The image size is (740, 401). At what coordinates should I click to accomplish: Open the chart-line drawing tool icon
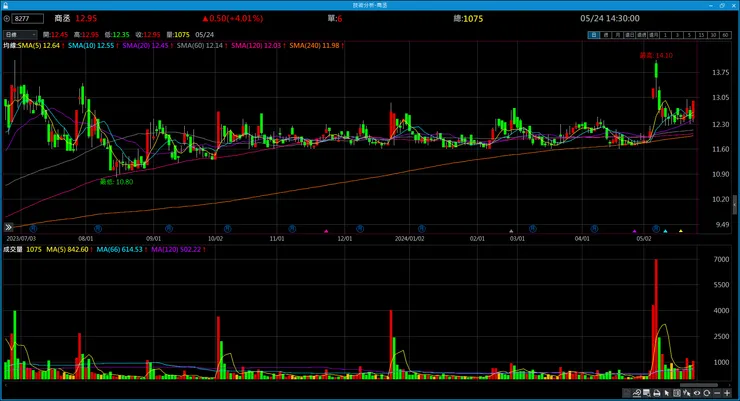pos(637,393)
